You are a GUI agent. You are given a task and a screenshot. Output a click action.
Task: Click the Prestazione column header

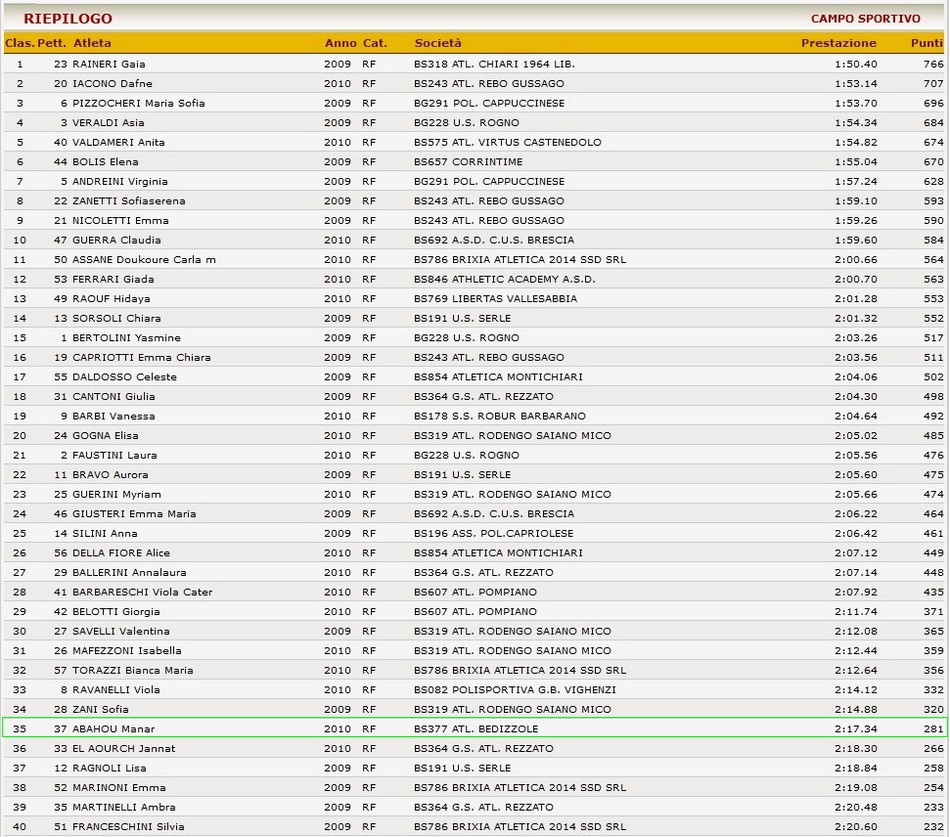839,43
